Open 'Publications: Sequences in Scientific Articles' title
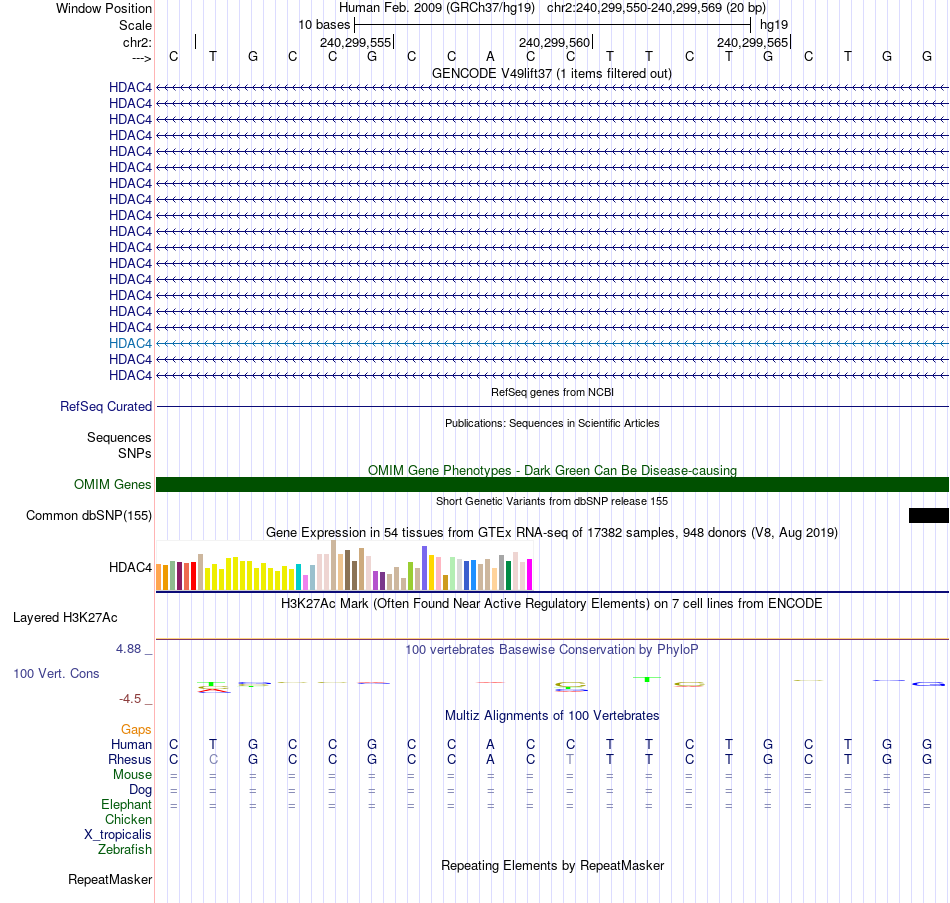Viewport: 950px width, 903px height. 552,423
